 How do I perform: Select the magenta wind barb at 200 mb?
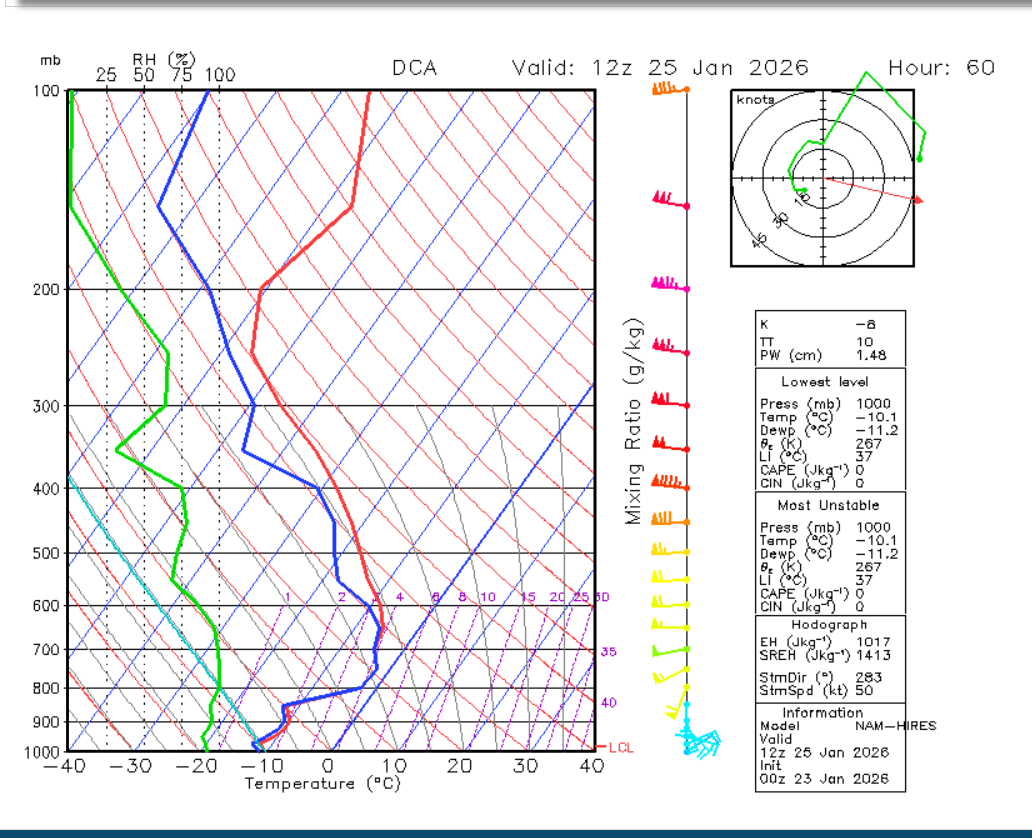[668, 285]
